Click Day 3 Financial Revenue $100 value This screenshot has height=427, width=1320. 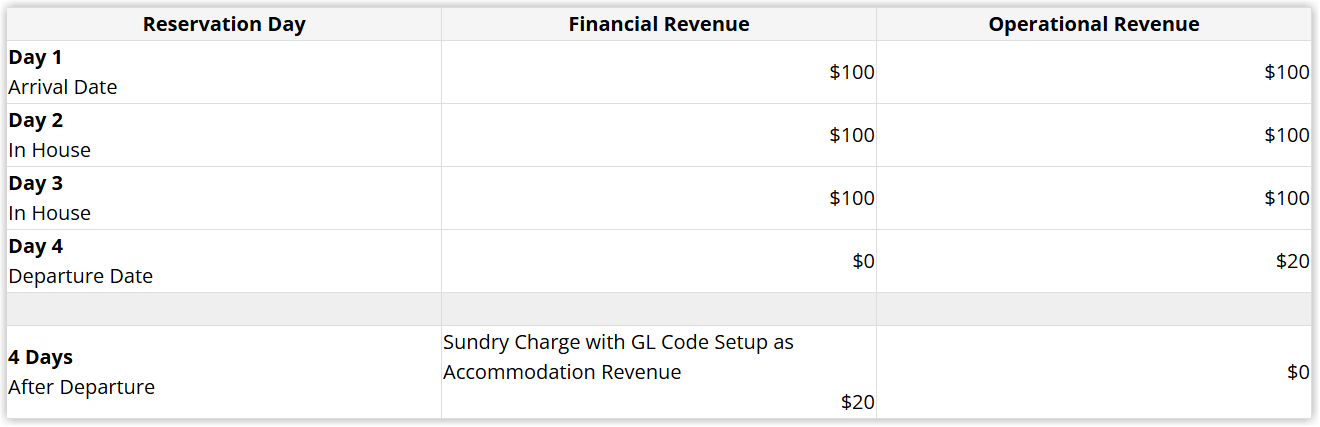pos(852,198)
